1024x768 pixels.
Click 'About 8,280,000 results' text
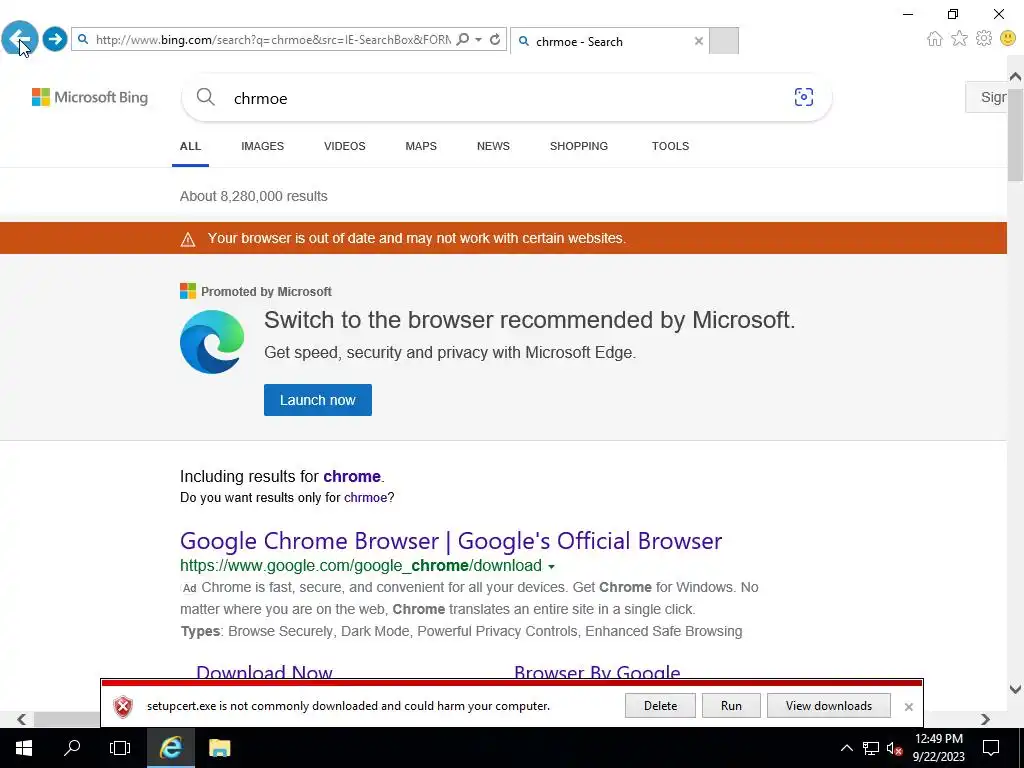[x=254, y=196]
